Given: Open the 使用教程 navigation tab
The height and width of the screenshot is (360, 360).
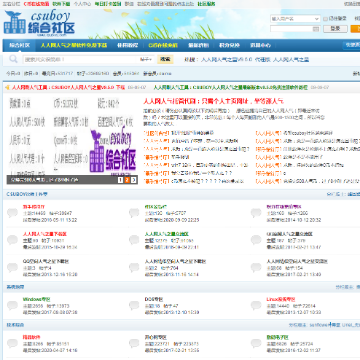Looking at the screenshot, I should click(x=128, y=45).
